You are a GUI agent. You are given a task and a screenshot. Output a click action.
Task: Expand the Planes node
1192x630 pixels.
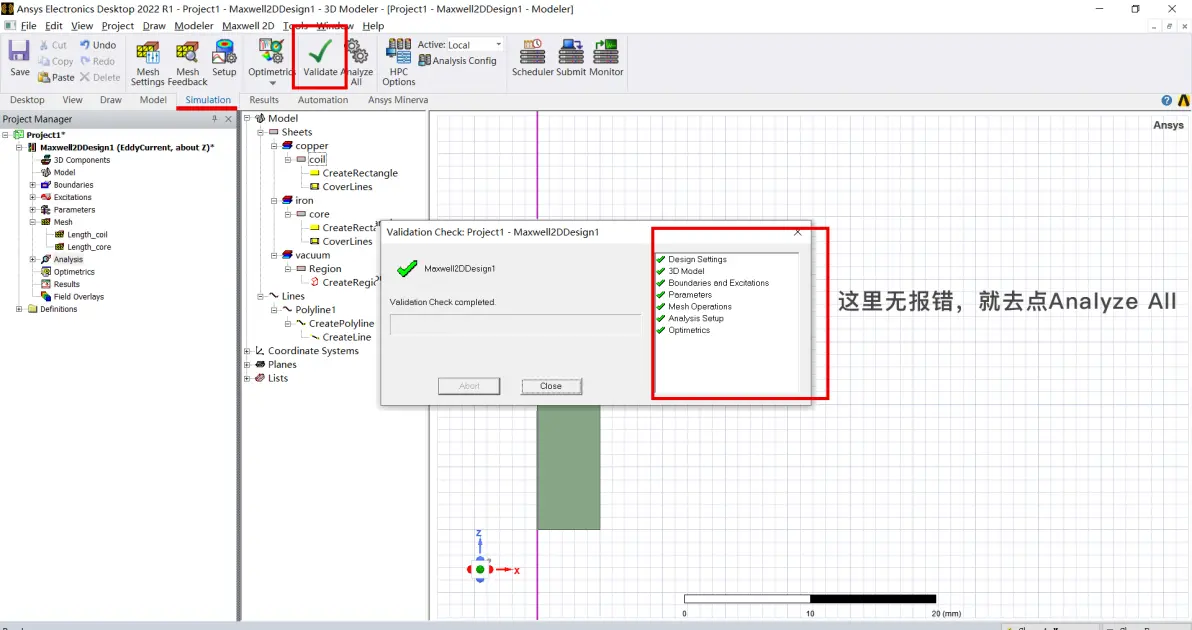pyautogui.click(x=247, y=365)
